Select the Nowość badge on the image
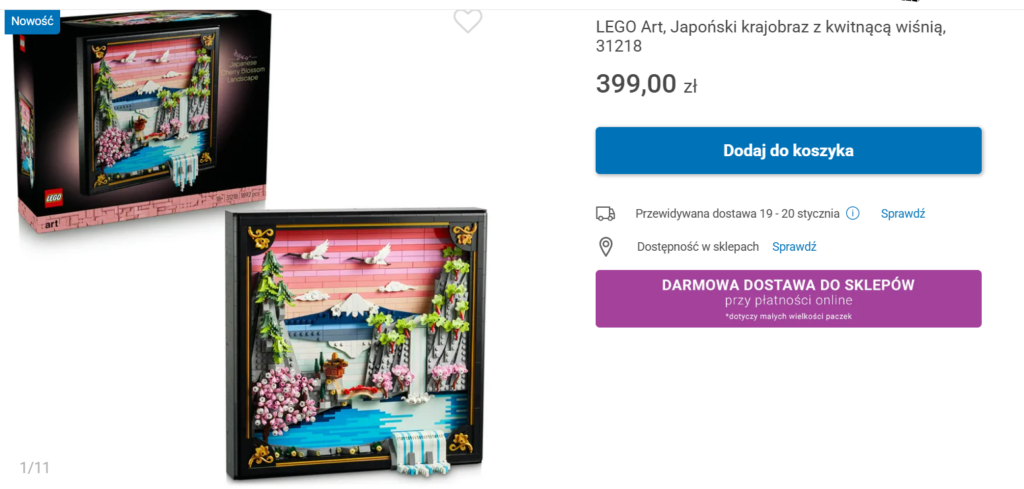This screenshot has width=1024, height=489. pos(31,21)
